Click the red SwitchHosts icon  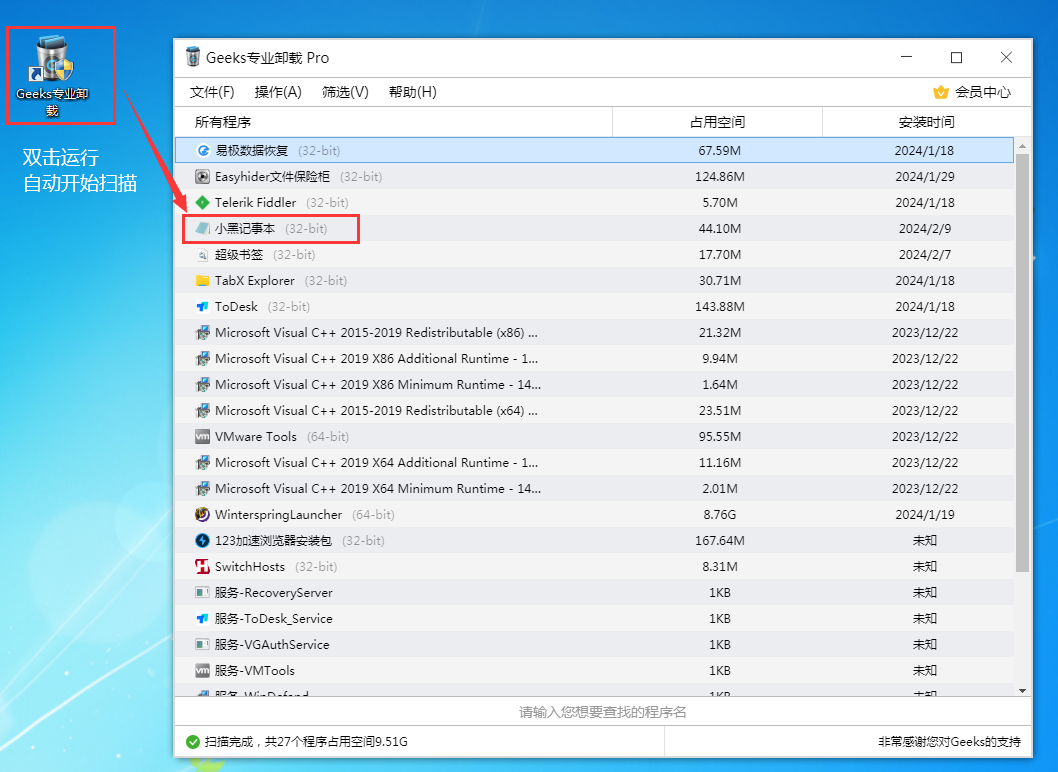202,567
